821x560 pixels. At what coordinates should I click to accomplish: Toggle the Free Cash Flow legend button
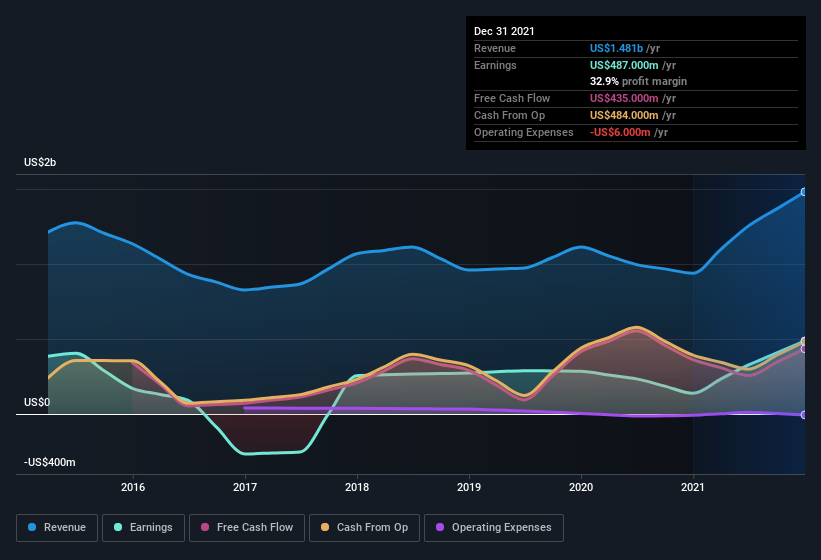coord(247,528)
